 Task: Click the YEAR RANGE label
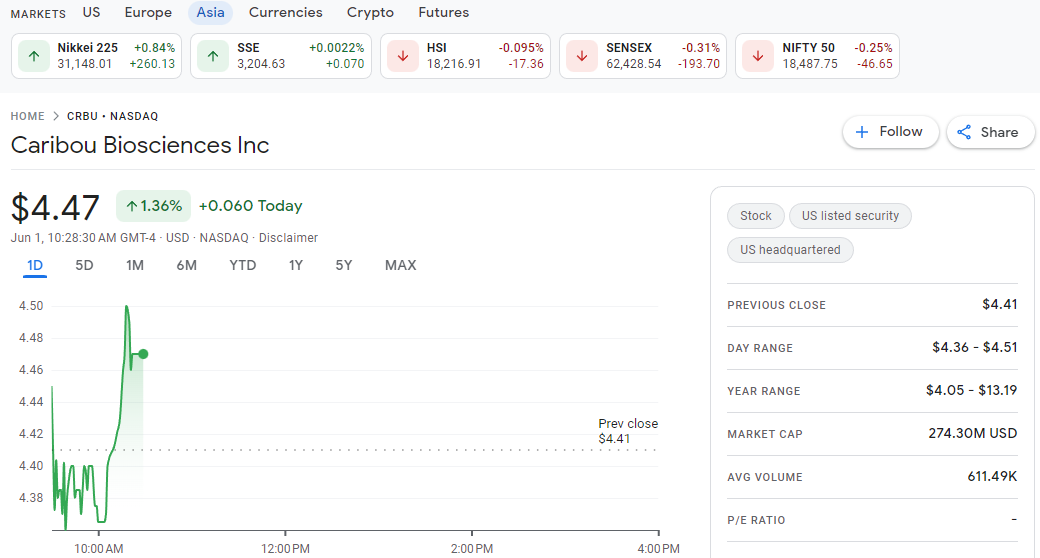[x=763, y=391]
